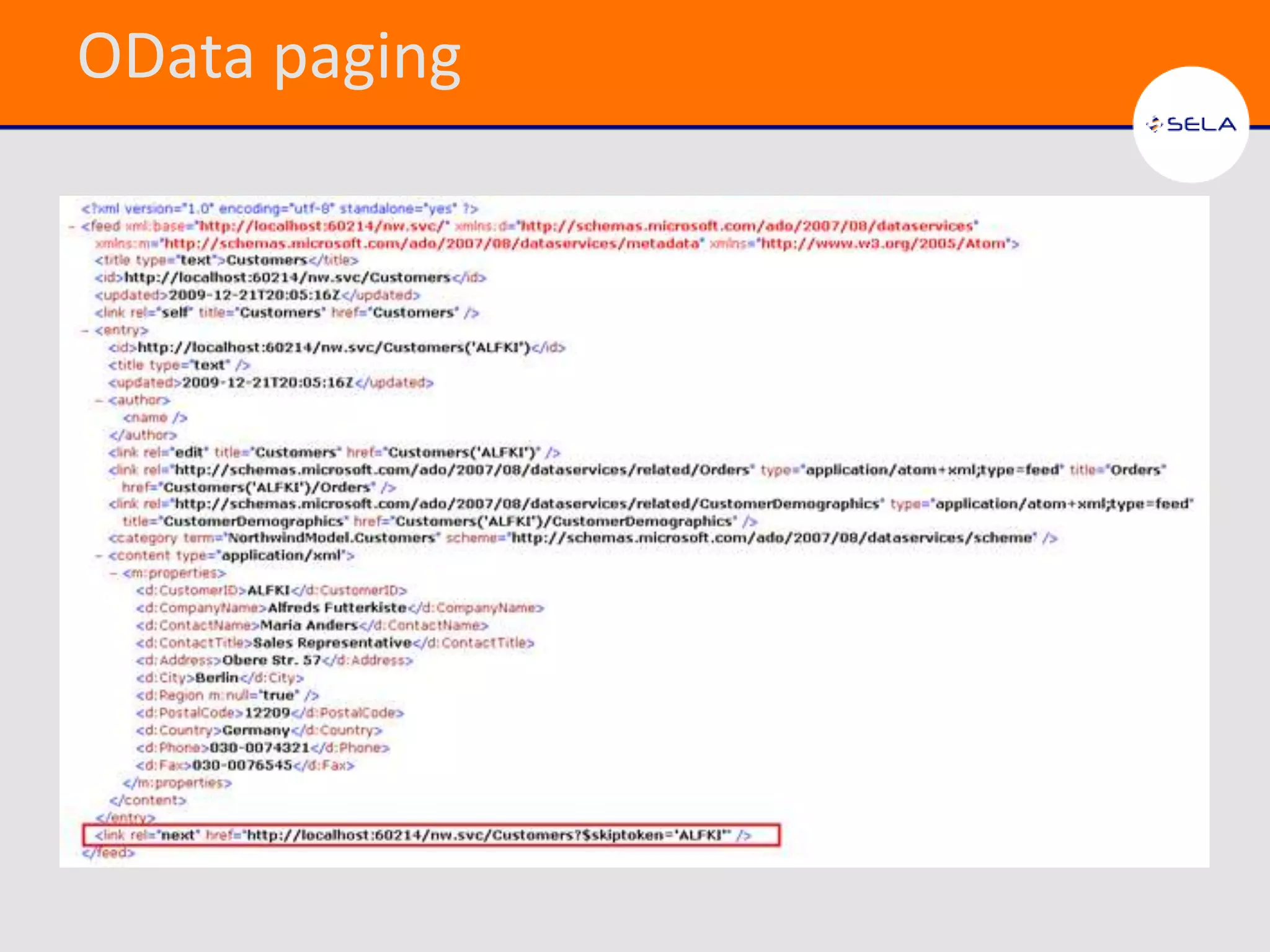The height and width of the screenshot is (952, 1270).
Task: Click the xmlns:m dataservices/metadata namespace line
Action: pos(556,244)
